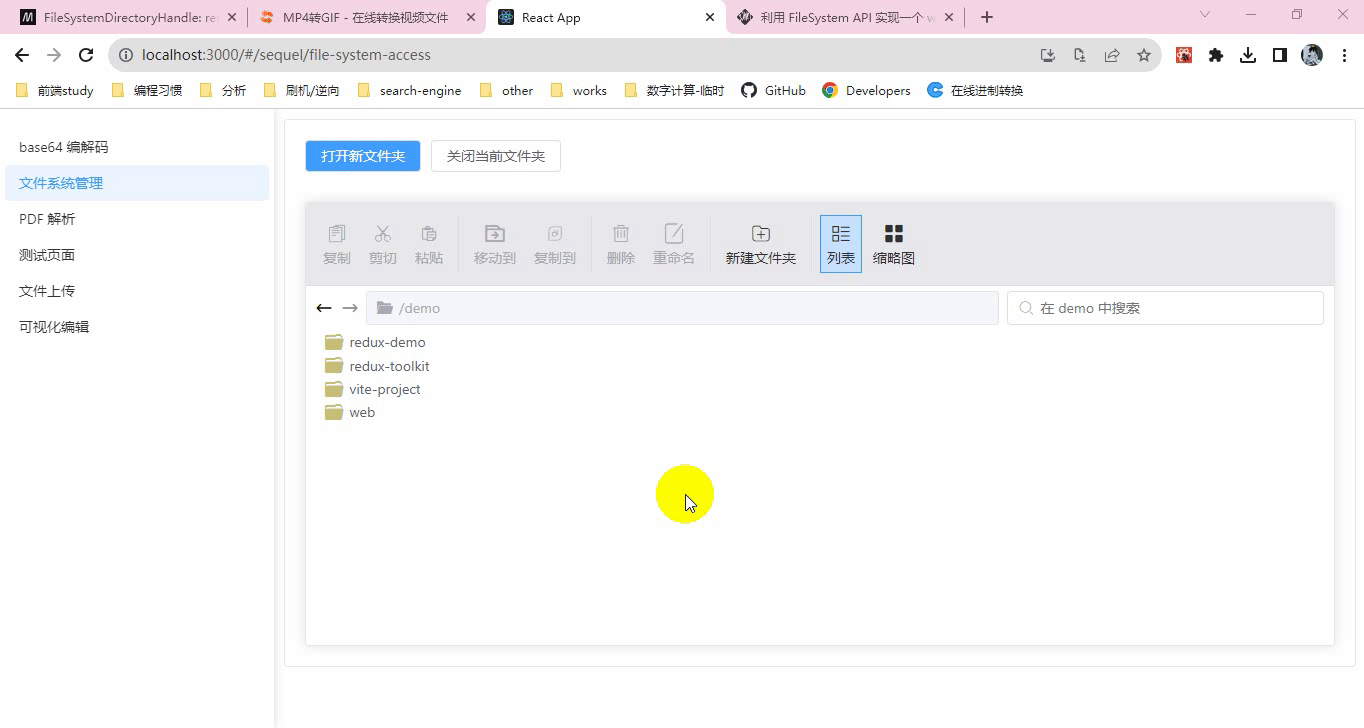Open the Developers bookmark
Viewport: 1364px width, 728px height.
(867, 90)
